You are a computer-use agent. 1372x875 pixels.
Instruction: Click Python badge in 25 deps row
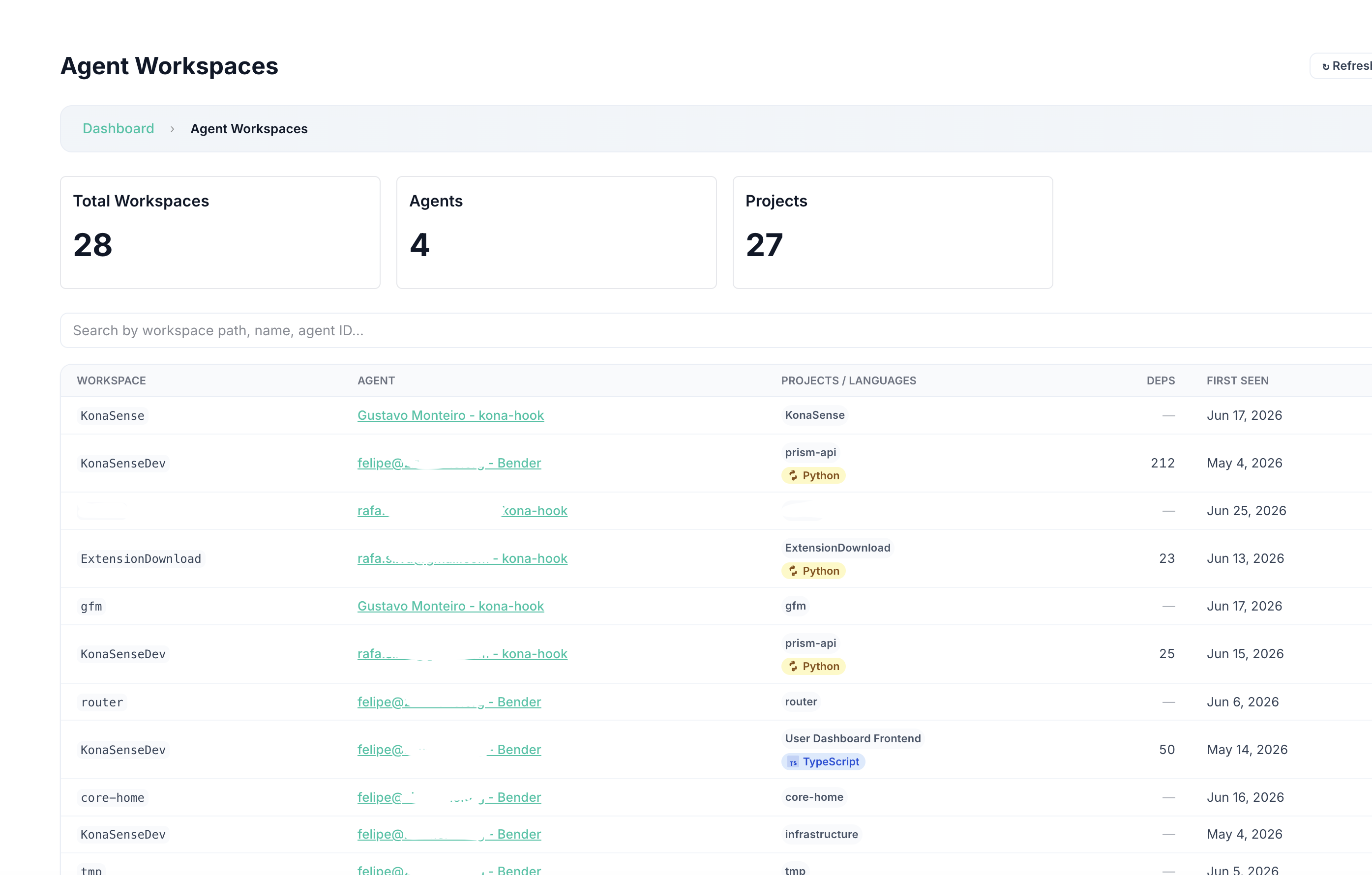[x=814, y=667]
